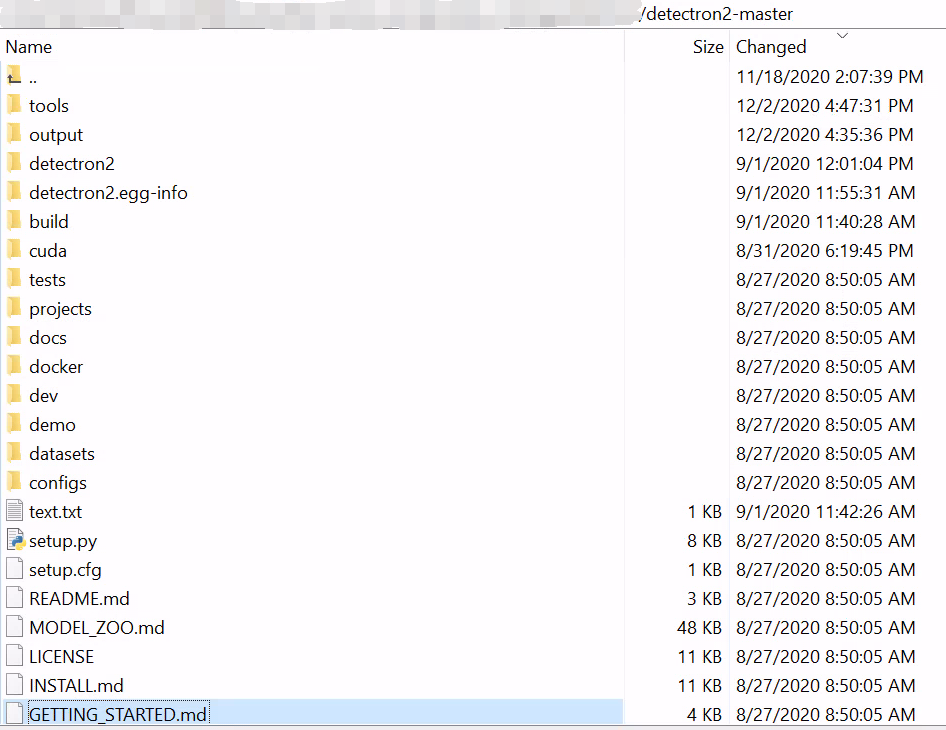Sort files by Name column header

pyautogui.click(x=29, y=47)
